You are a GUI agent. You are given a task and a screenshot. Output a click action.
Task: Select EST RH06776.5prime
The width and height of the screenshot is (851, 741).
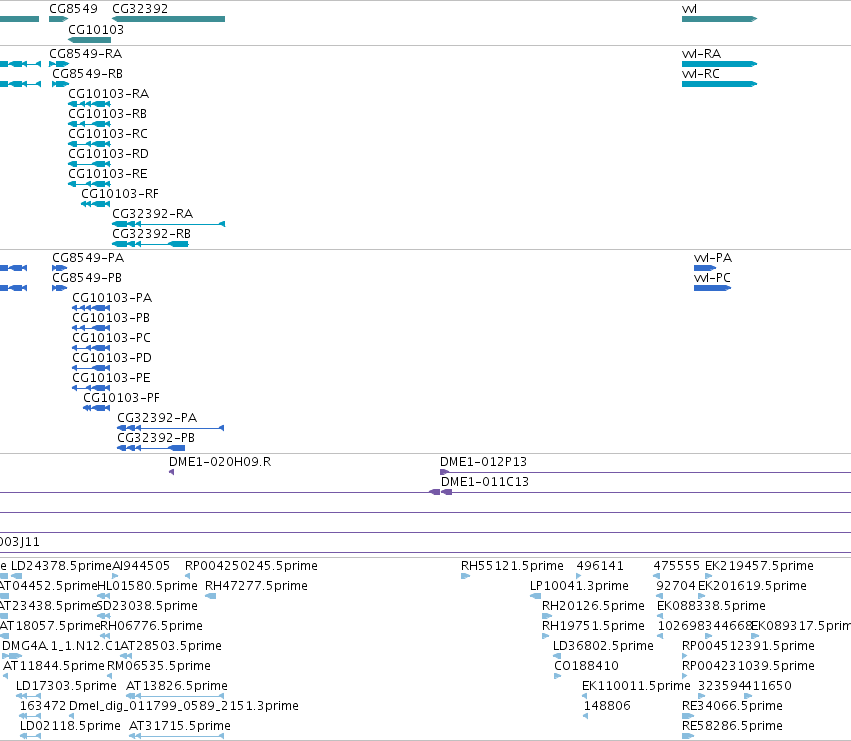(152, 626)
